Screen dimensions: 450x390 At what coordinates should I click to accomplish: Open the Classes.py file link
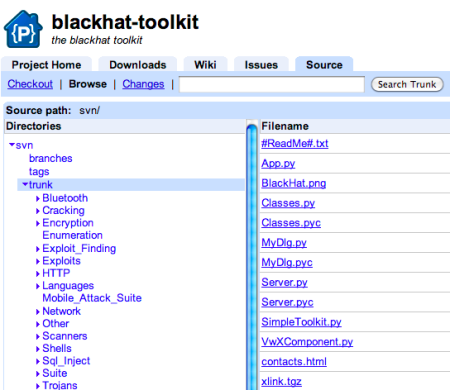point(288,203)
